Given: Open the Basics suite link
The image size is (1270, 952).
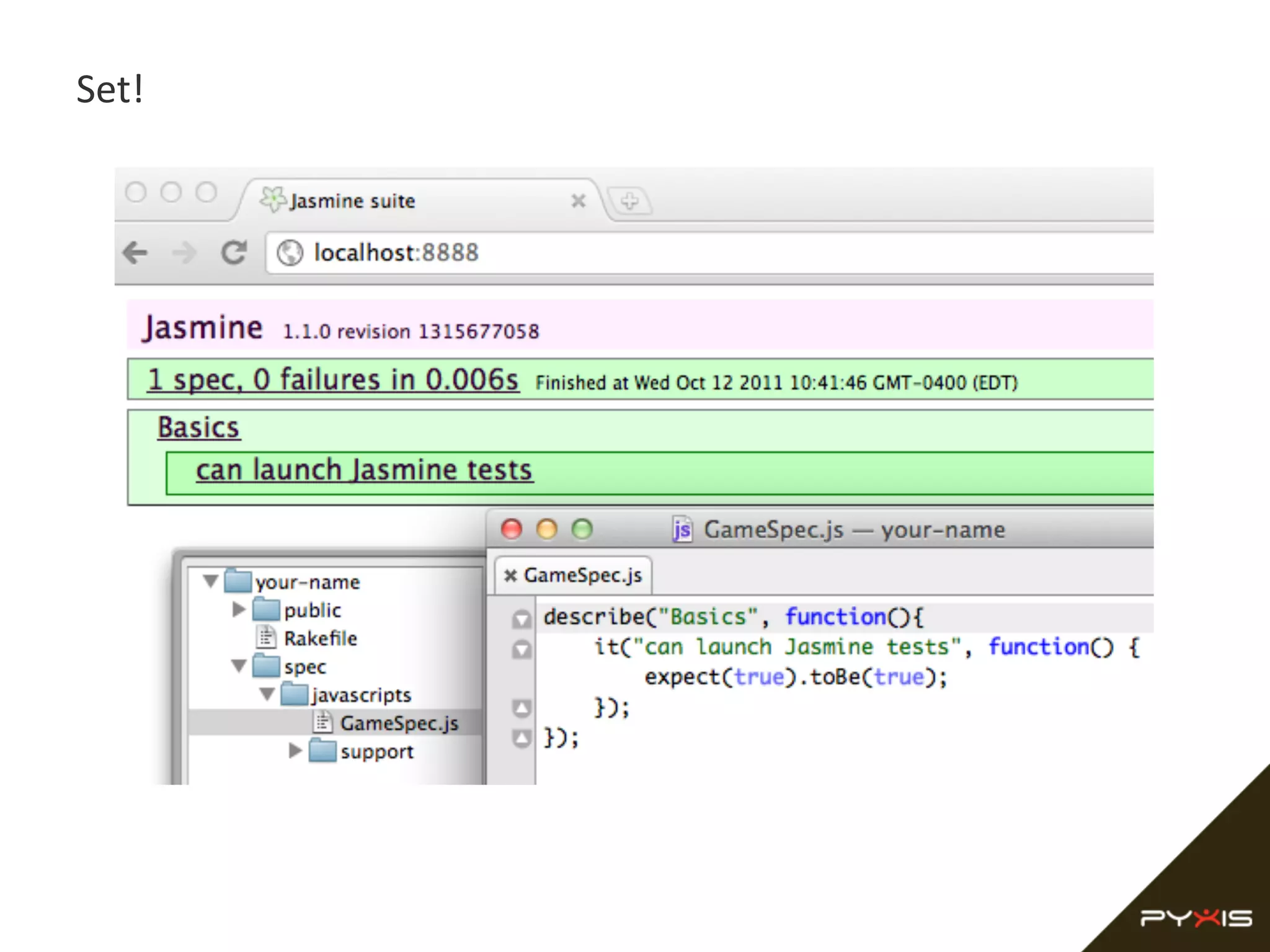Looking at the screenshot, I should [198, 428].
